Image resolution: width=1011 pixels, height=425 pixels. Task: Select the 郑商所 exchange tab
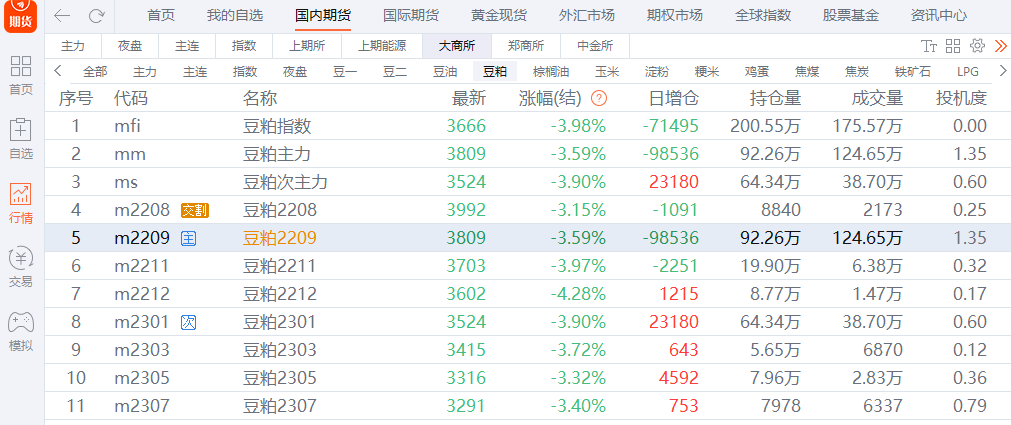click(526, 46)
